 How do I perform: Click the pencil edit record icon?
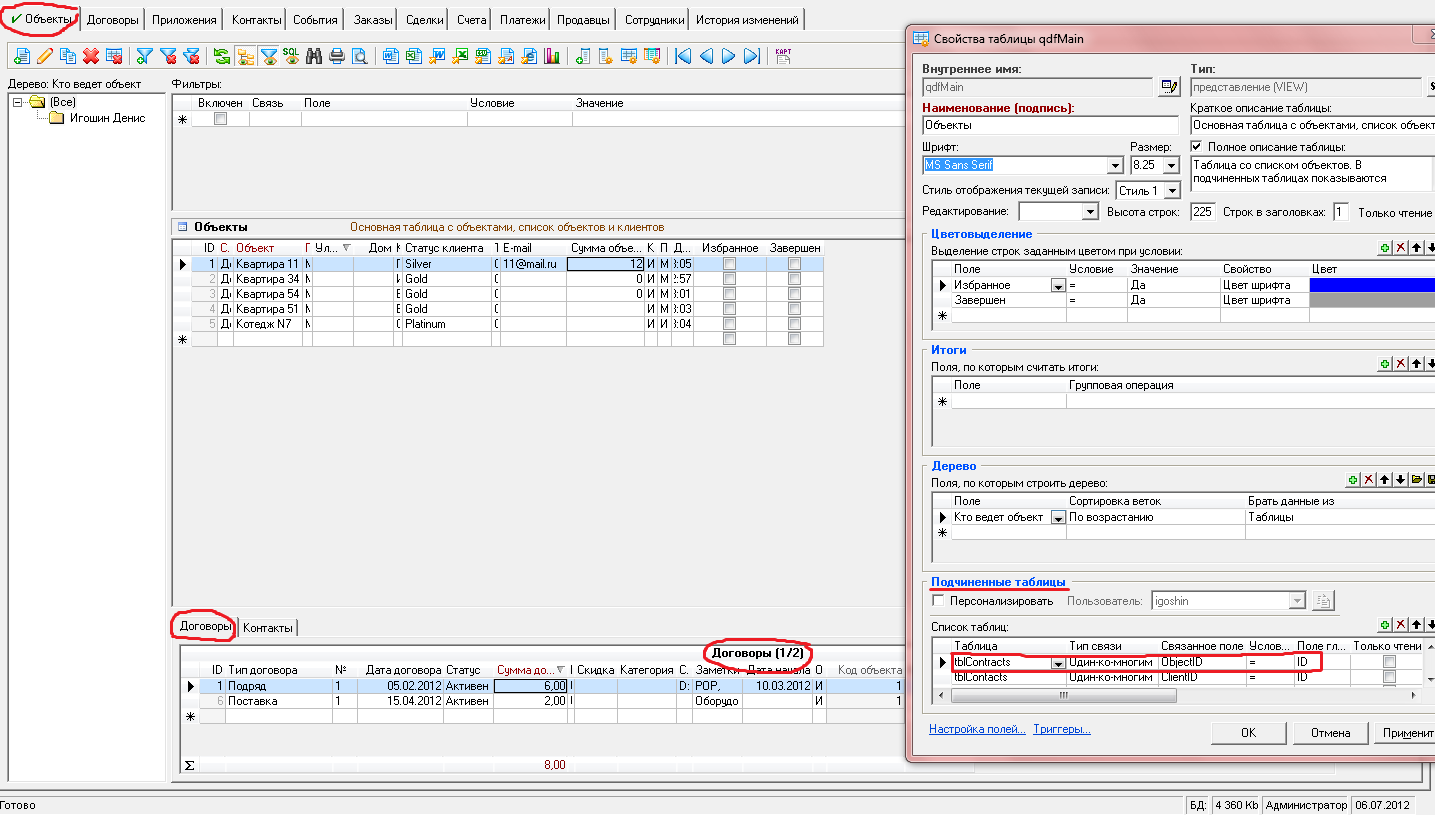tap(45, 56)
